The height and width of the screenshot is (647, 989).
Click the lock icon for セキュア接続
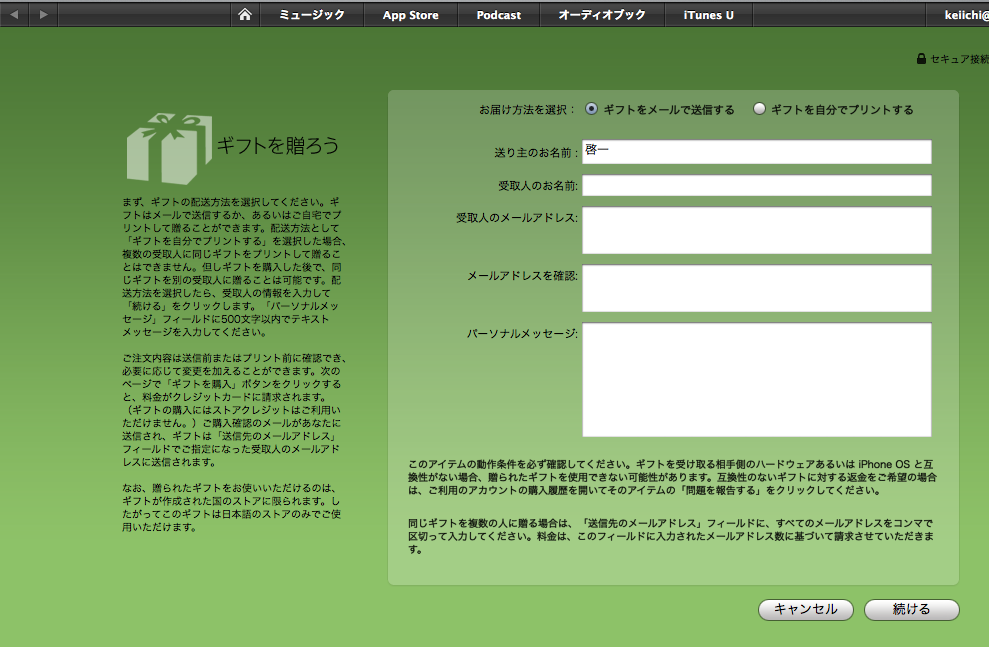pos(921,59)
